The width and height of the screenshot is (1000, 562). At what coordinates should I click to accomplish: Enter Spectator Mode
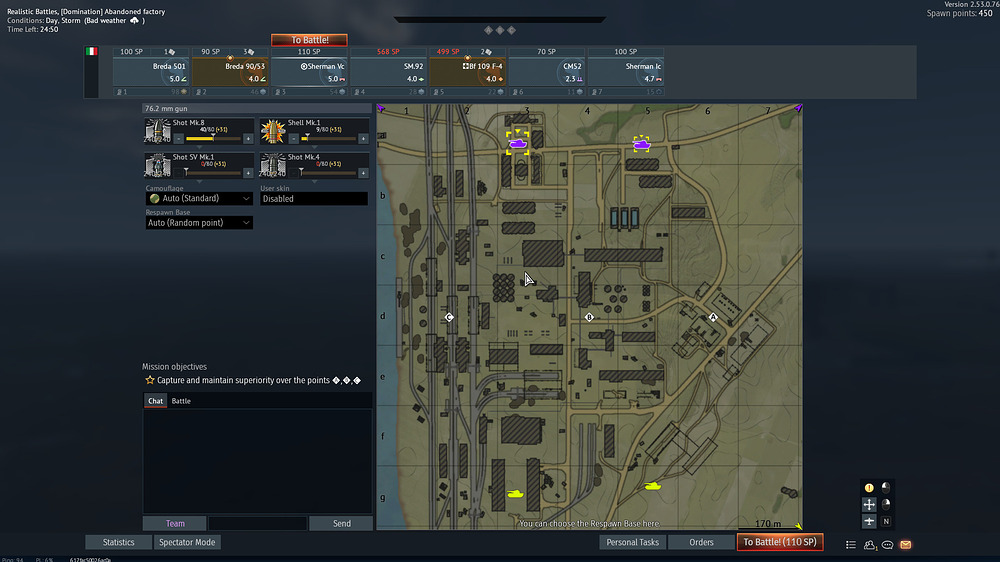pos(187,542)
